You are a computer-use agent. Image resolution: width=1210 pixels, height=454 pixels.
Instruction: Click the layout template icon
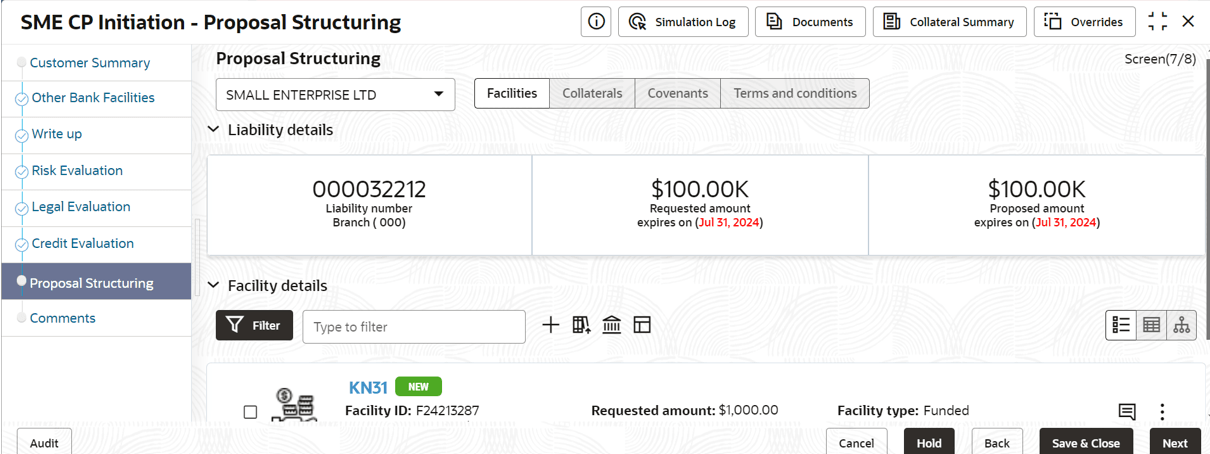642,325
